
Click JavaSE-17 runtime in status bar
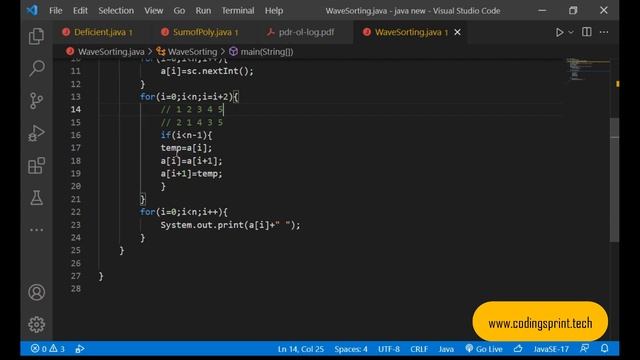[x=551, y=349]
